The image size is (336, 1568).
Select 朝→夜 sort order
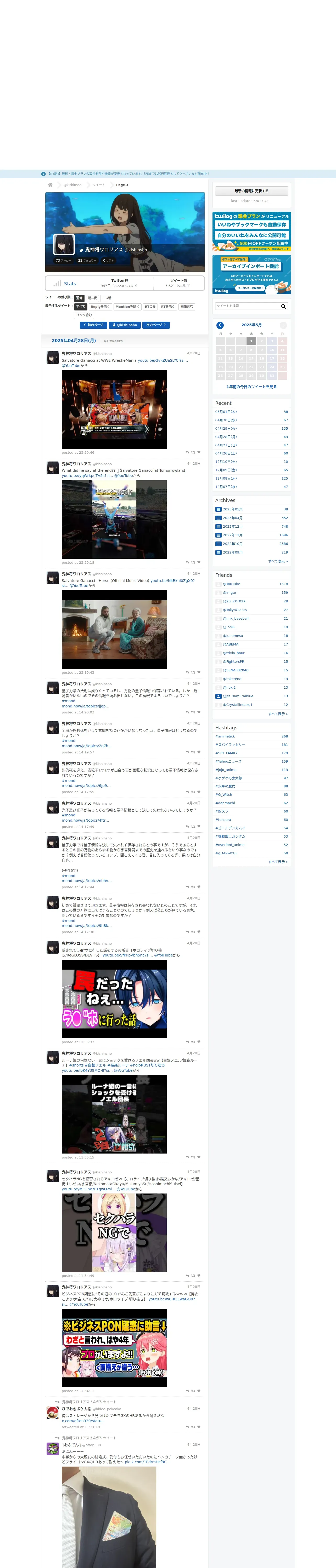92,298
